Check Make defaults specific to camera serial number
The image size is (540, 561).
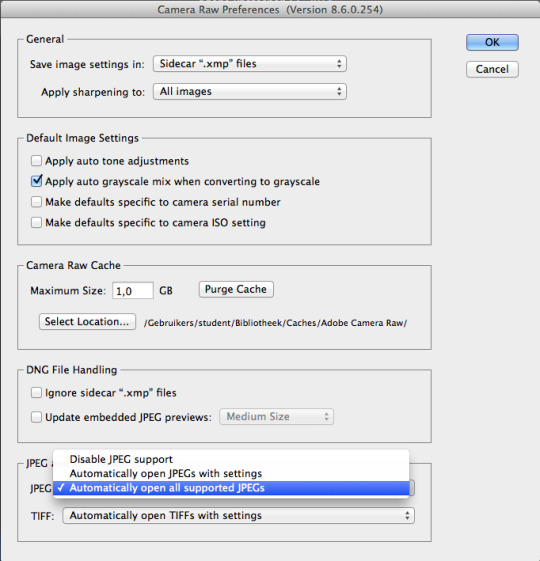coord(36,202)
